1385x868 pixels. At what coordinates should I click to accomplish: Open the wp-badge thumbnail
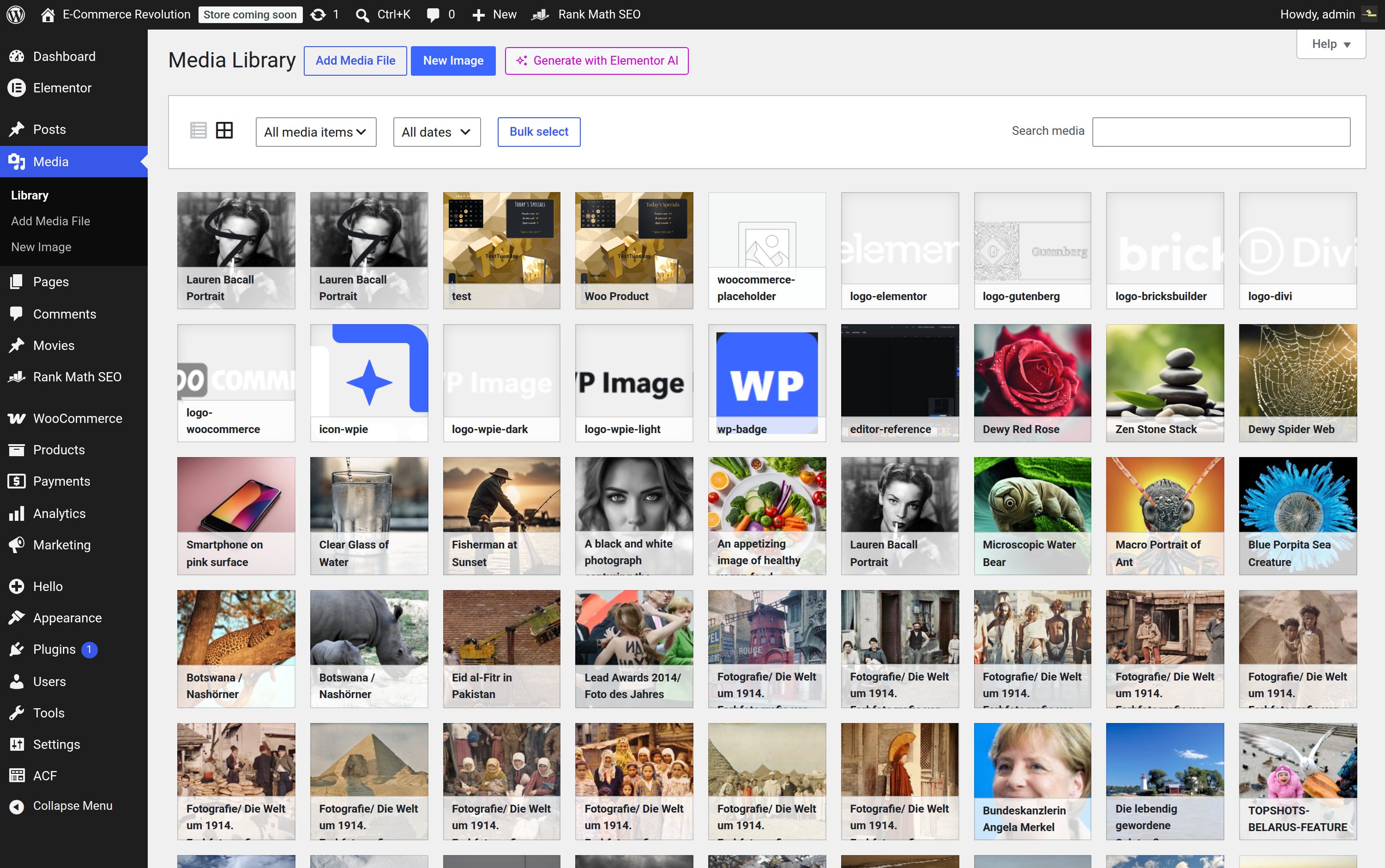(x=767, y=383)
